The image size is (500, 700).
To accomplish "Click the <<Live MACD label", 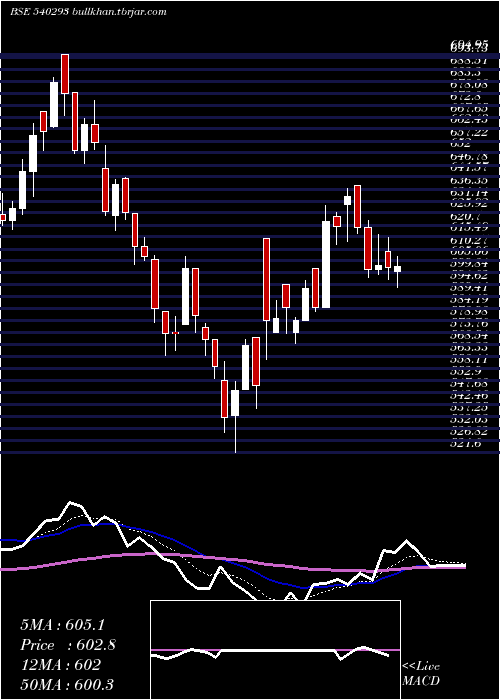I will point(421,674).
